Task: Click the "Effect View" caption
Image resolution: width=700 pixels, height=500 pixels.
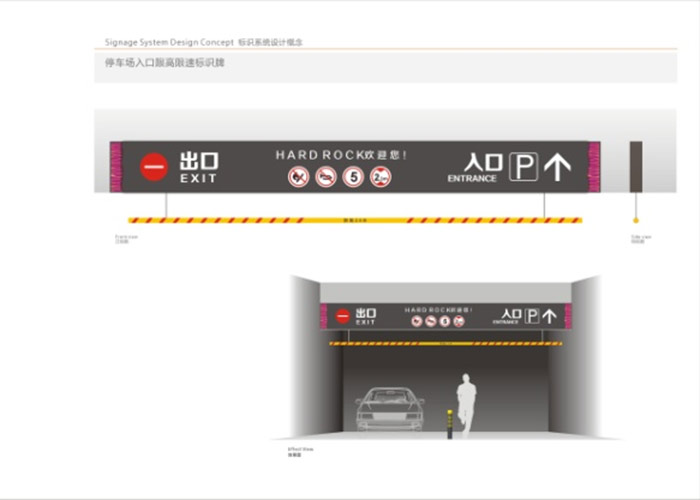Action: tap(300, 449)
